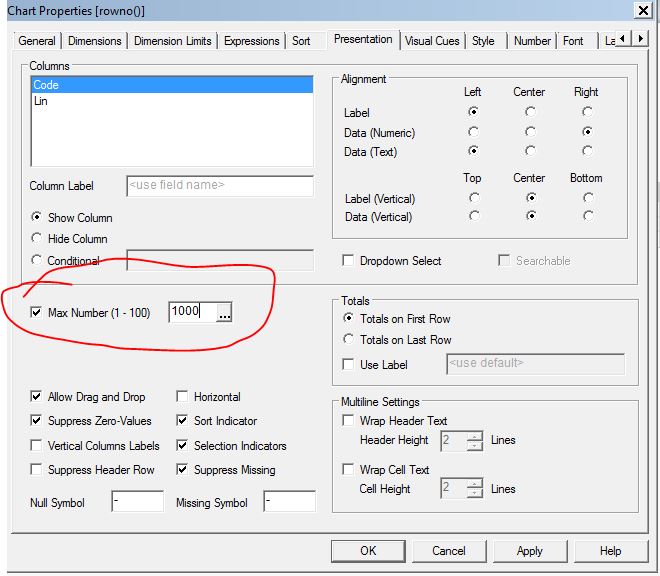The width and height of the screenshot is (660, 576).
Task: Switch to the Sort tab
Action: 301,41
